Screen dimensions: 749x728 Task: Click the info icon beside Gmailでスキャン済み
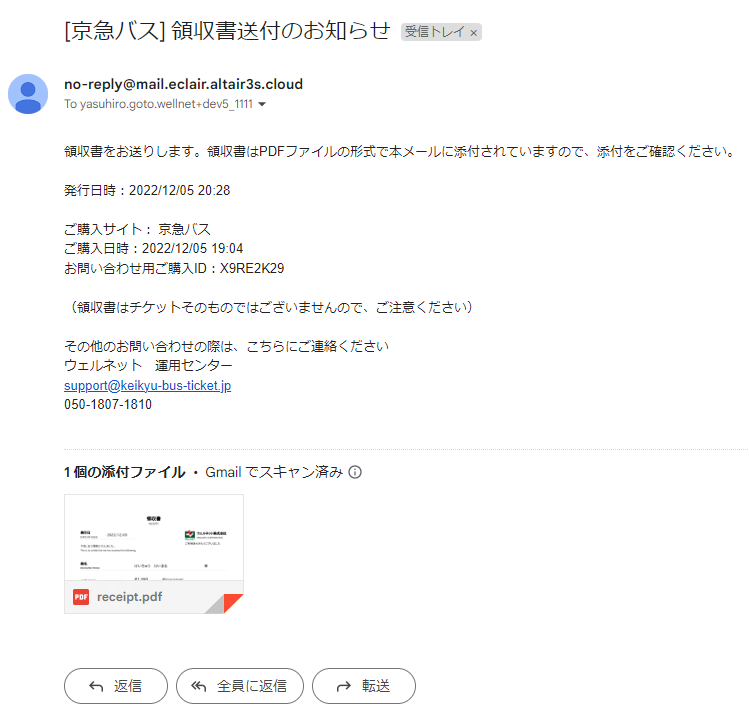coord(355,472)
